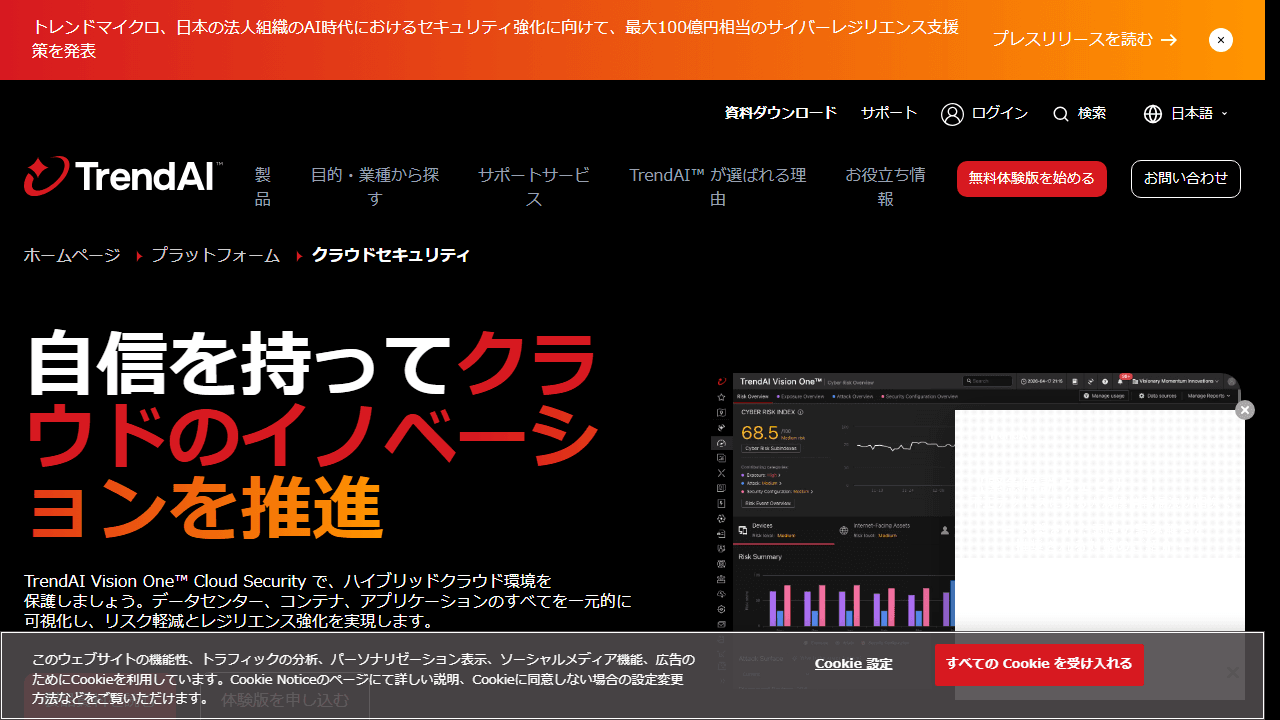1280x720 pixels.
Task: Click the 自信を持ってクラウドのイノベーションを推進 headline
Action: coord(312,435)
